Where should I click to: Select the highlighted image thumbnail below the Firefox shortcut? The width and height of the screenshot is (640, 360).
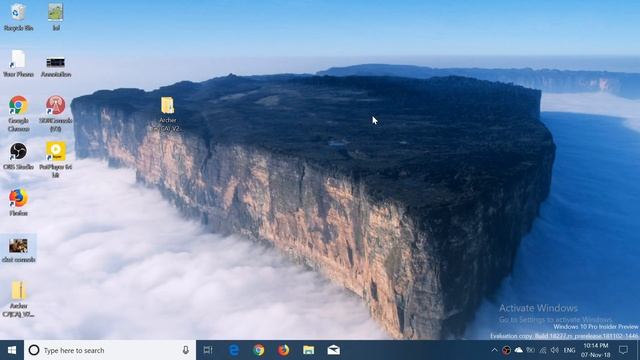point(18,249)
